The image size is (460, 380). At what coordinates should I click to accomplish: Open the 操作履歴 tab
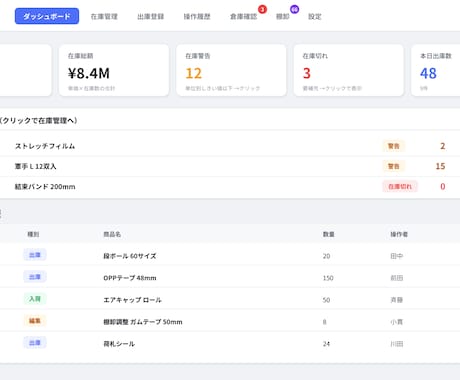pos(197,17)
